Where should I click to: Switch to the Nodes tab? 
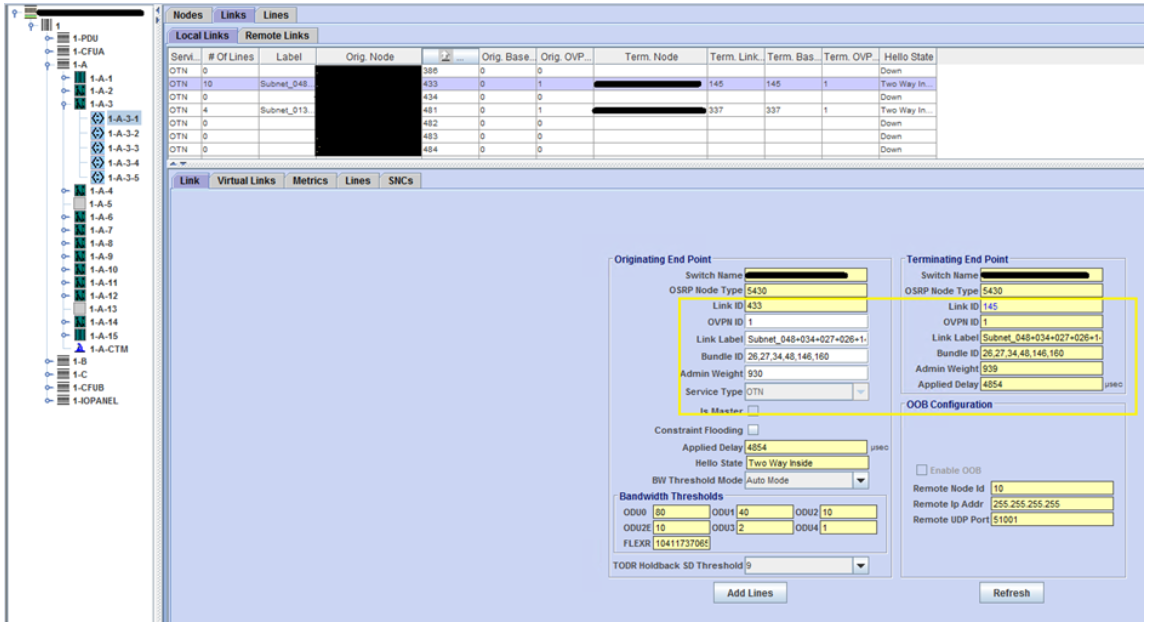click(x=188, y=15)
